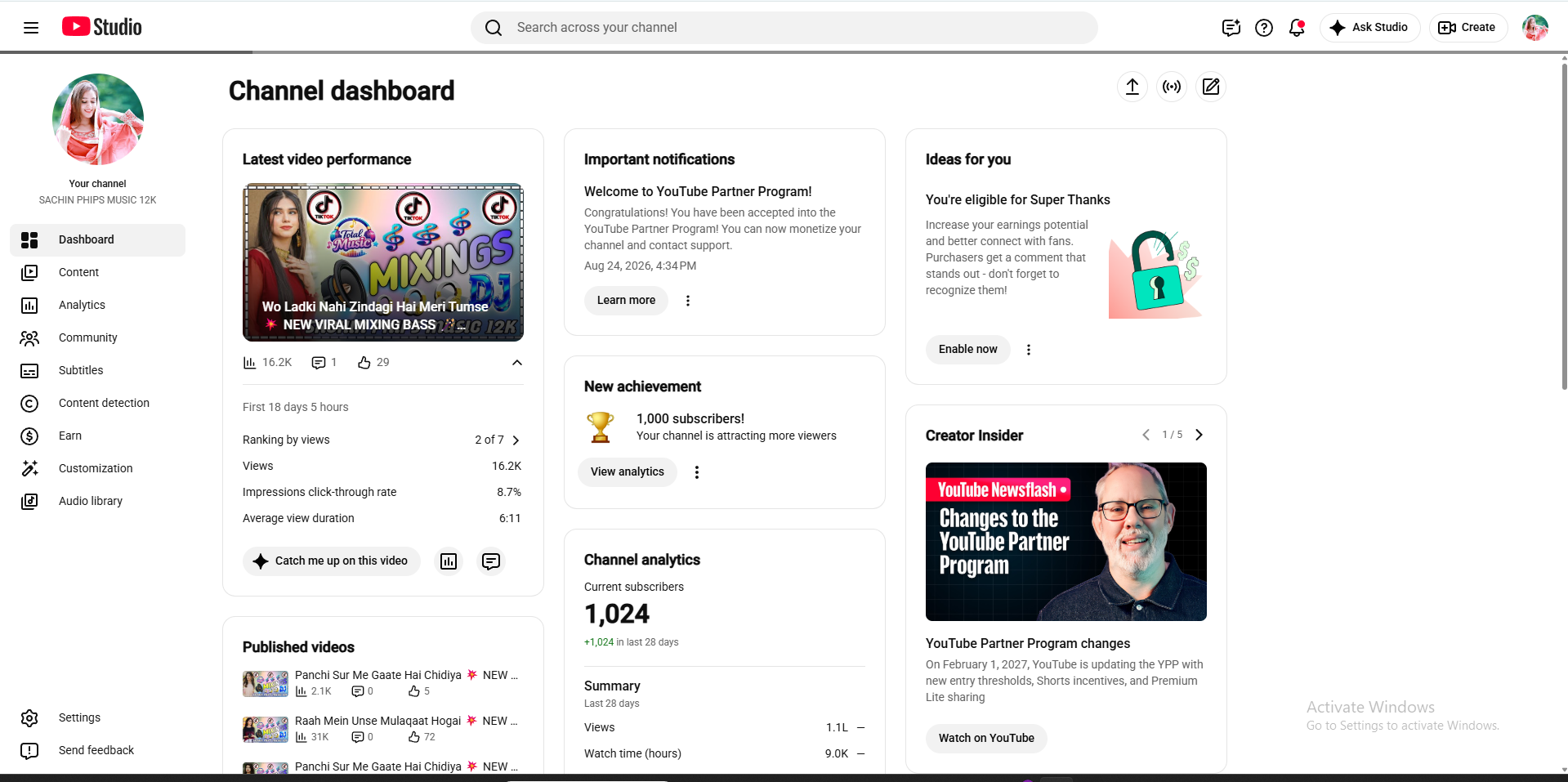
Task: Click 'Impressions click-through rate' row label
Action: tap(319, 493)
